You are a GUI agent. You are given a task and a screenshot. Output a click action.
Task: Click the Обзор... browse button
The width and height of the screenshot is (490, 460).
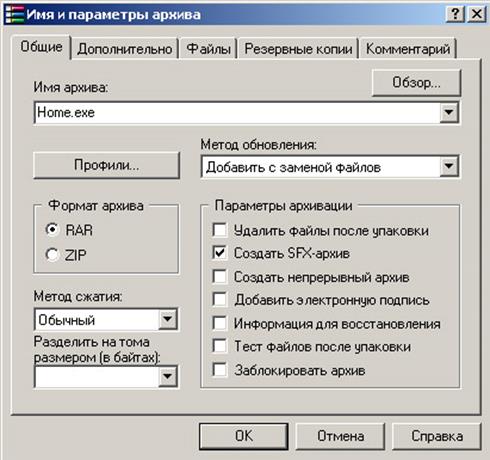pyautogui.click(x=416, y=83)
